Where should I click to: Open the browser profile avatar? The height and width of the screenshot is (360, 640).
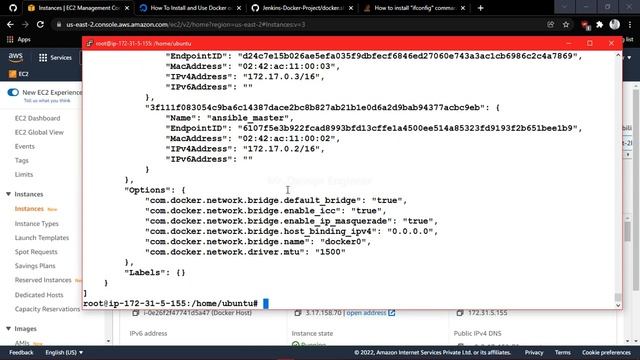[615, 24]
